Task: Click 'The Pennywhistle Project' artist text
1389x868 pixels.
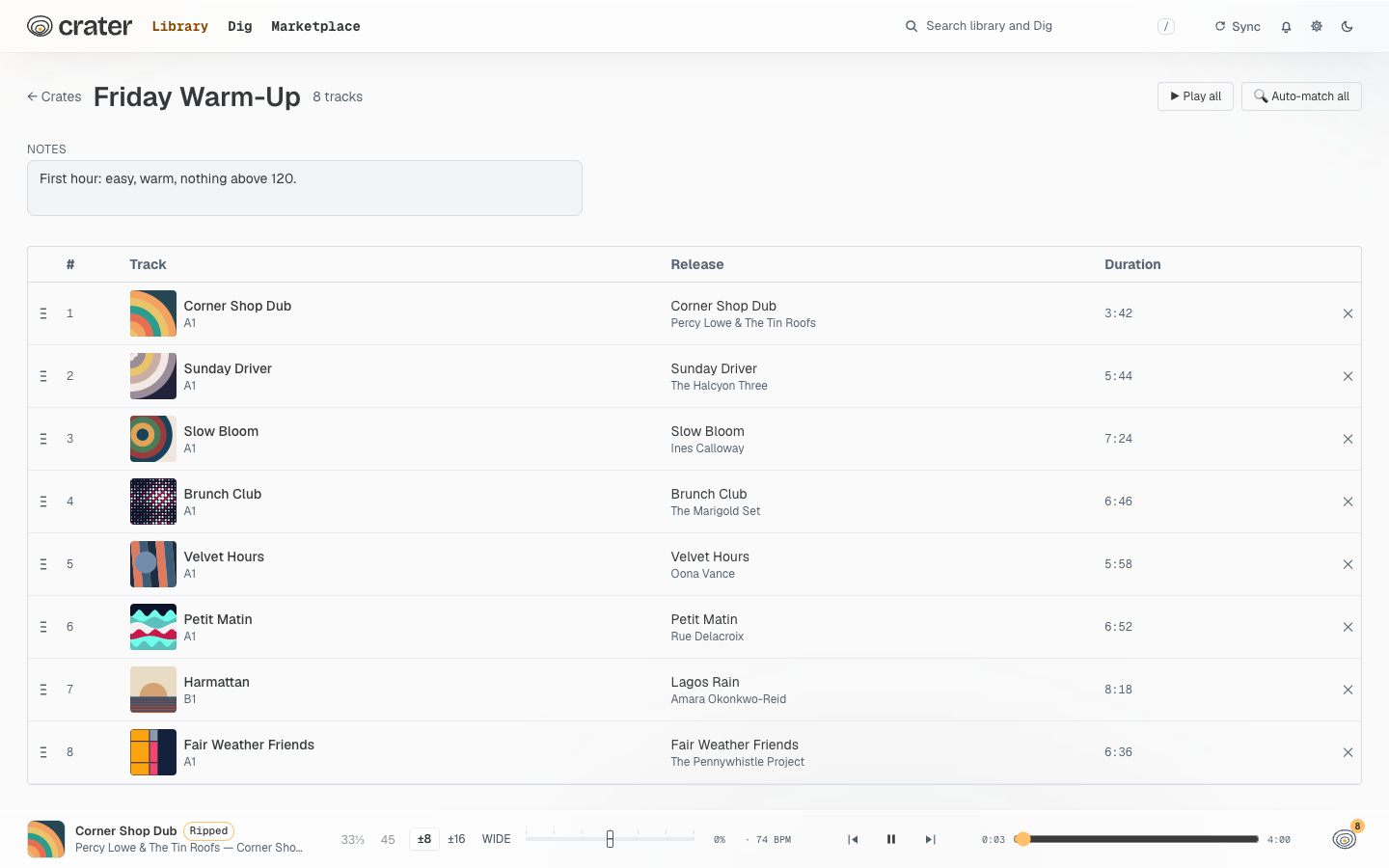Action: (738, 762)
